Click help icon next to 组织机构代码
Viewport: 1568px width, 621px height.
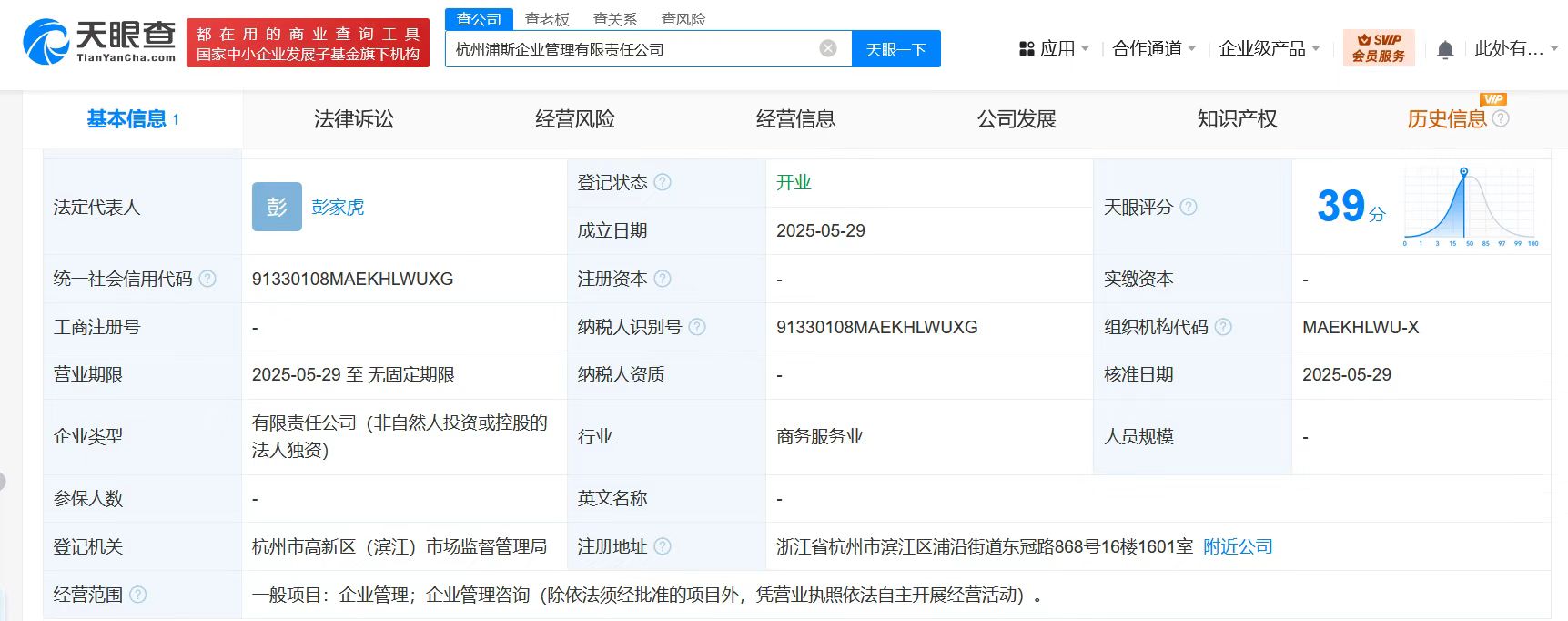(x=1223, y=327)
